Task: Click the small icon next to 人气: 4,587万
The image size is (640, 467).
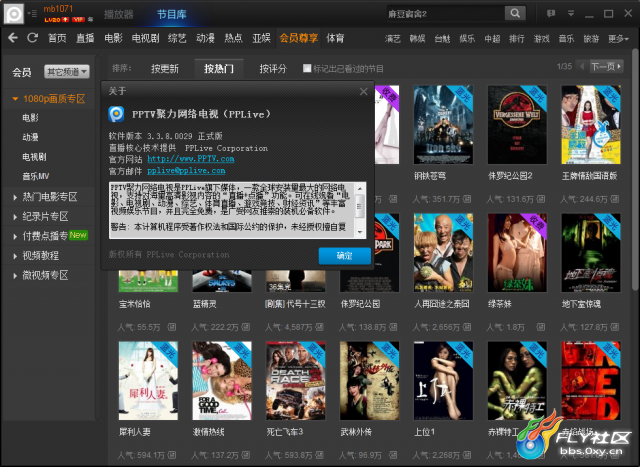Action: tap(319, 327)
